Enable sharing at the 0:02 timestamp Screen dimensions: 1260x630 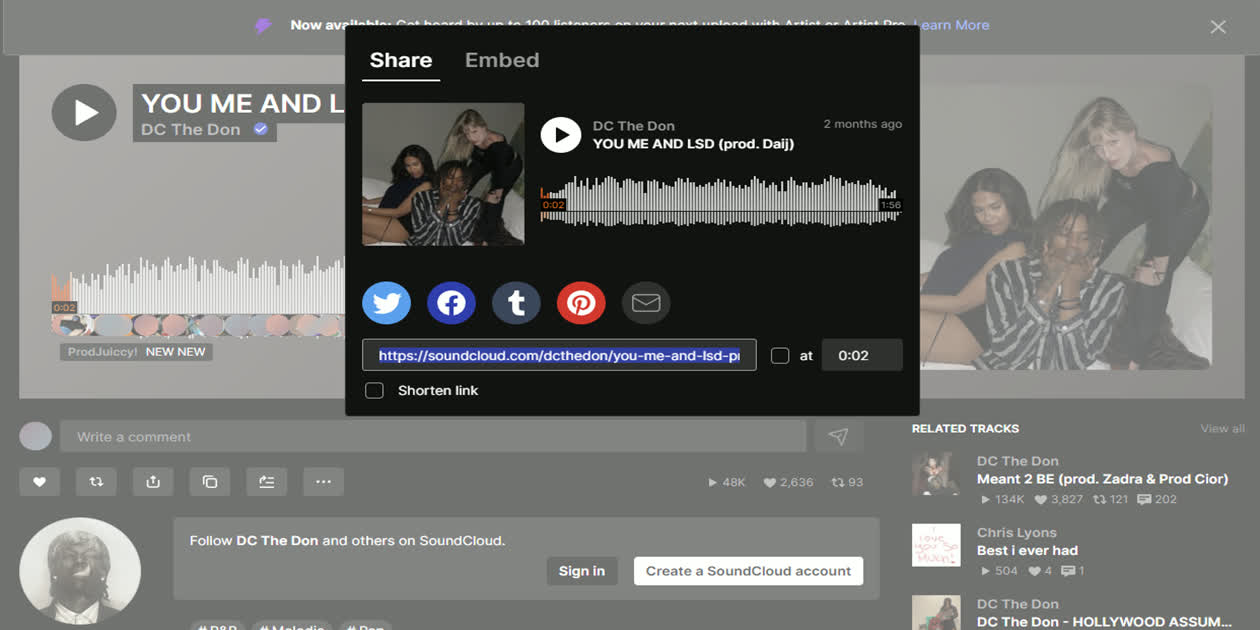(782, 355)
